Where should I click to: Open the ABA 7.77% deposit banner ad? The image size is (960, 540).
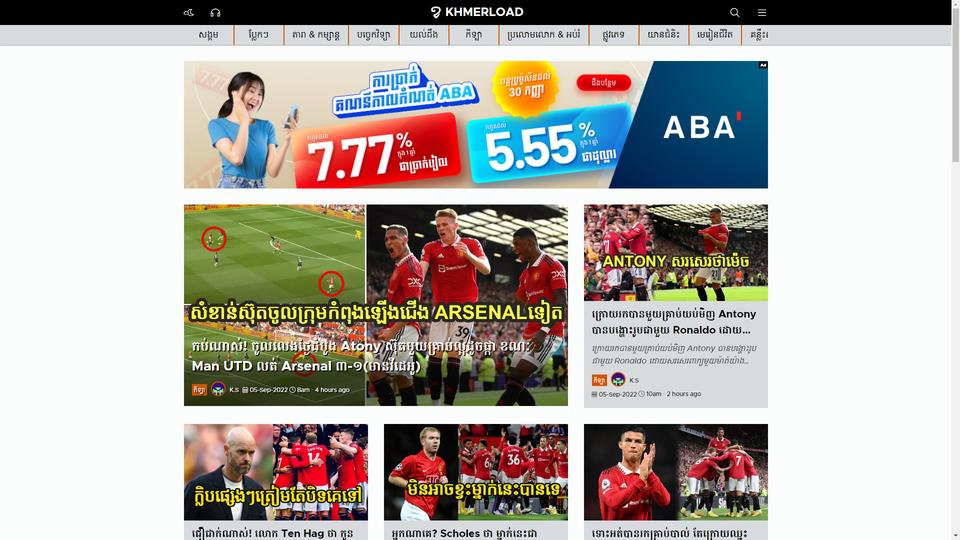point(476,124)
